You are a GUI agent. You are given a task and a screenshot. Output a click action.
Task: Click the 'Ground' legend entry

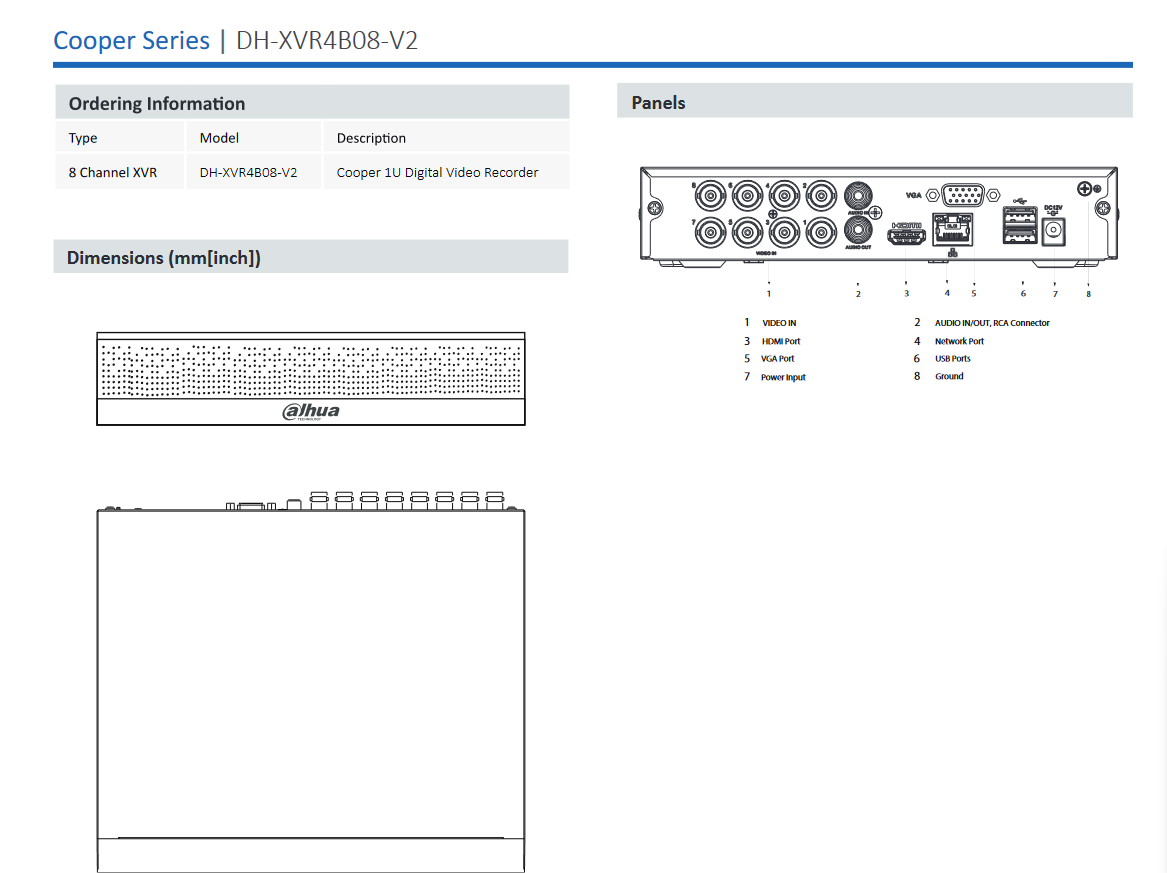click(949, 376)
